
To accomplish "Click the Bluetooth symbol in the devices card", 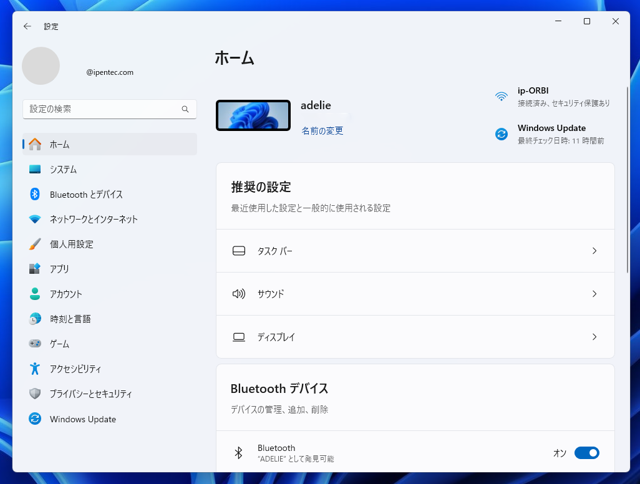I will coord(238,453).
